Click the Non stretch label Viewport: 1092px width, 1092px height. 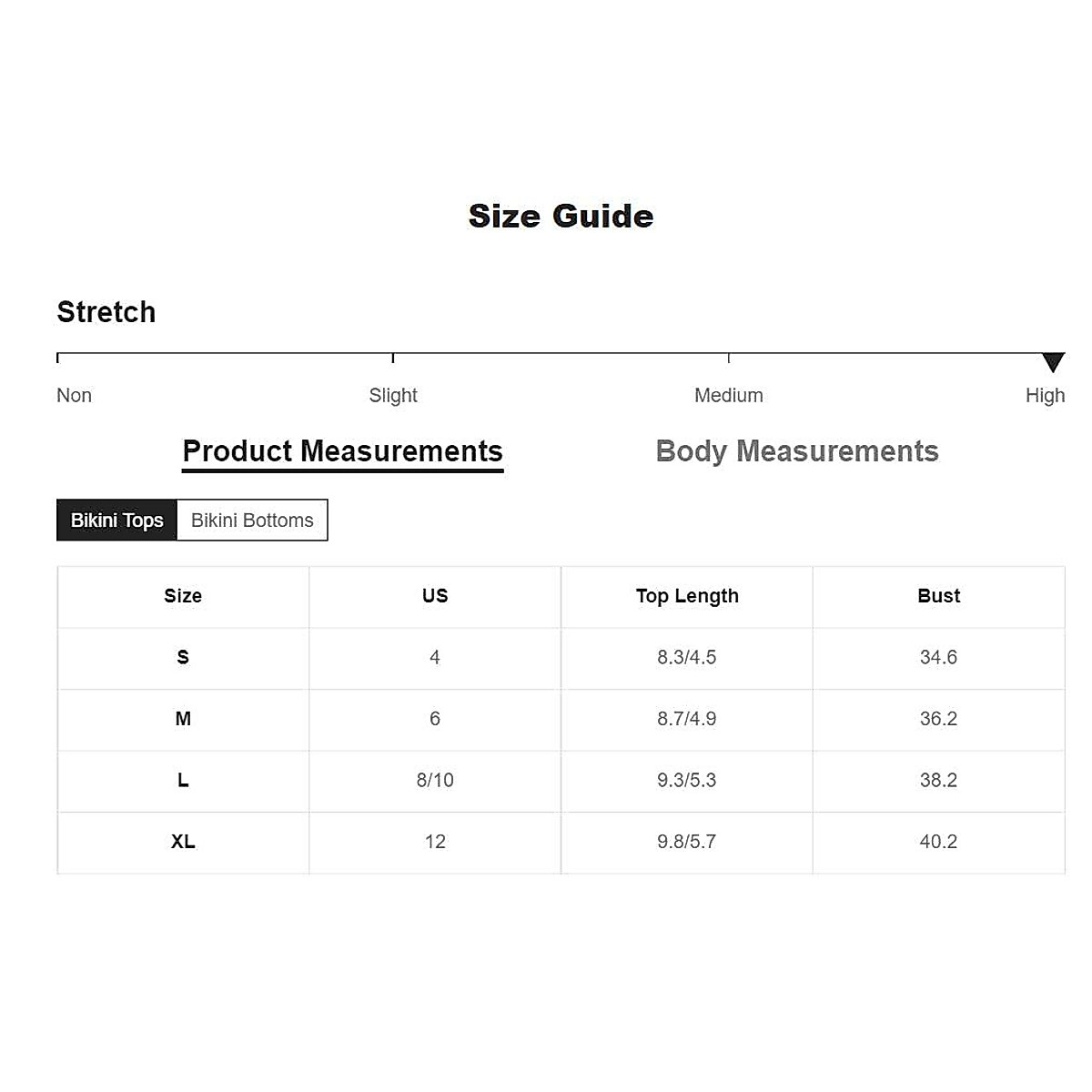(x=74, y=395)
